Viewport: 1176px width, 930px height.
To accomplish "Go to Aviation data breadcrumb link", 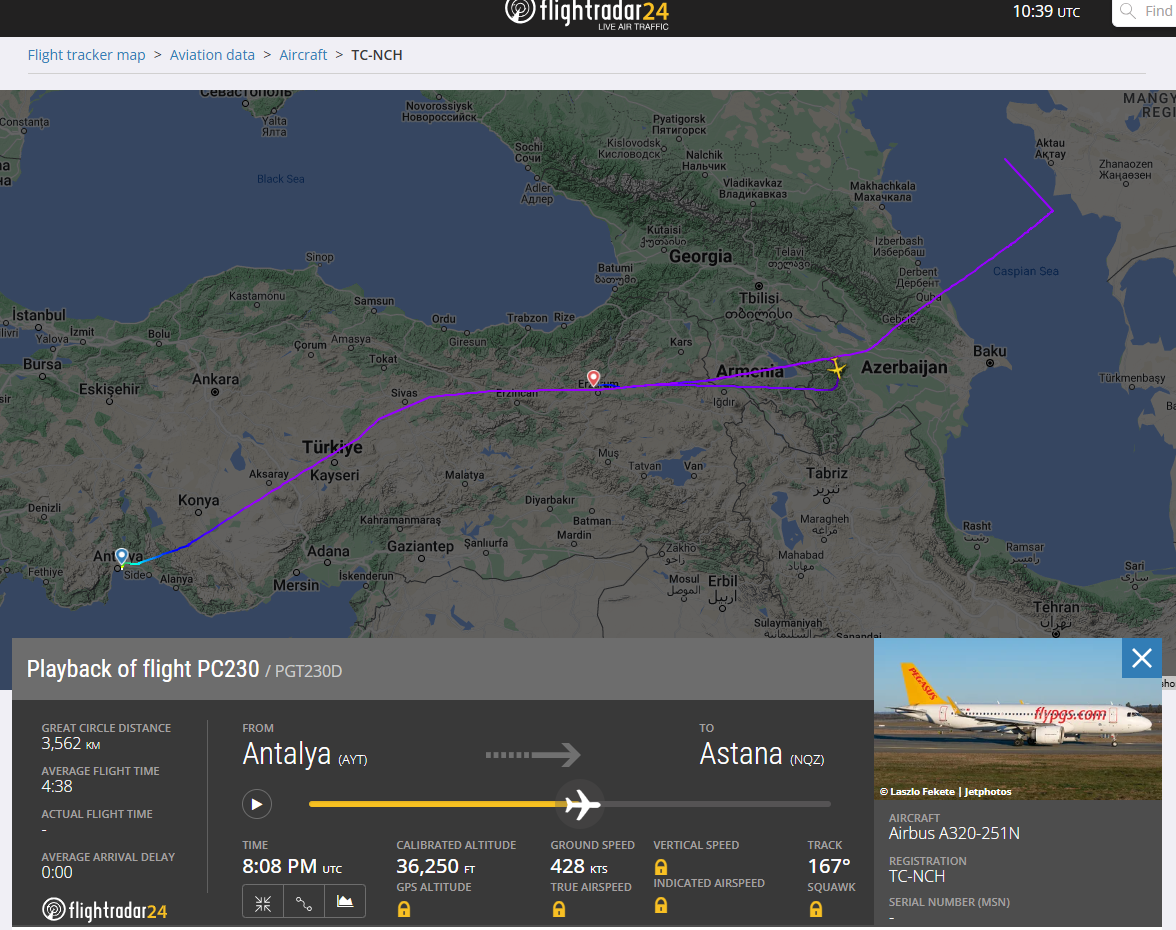I will 212,55.
